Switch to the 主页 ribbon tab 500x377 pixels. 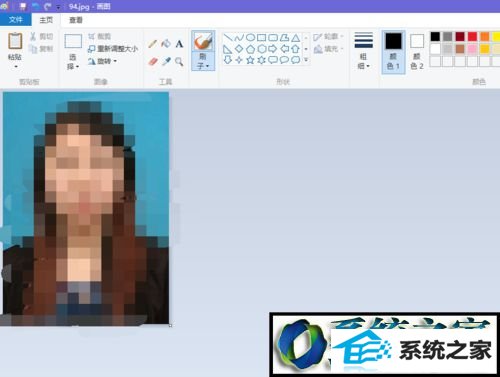click(x=46, y=20)
